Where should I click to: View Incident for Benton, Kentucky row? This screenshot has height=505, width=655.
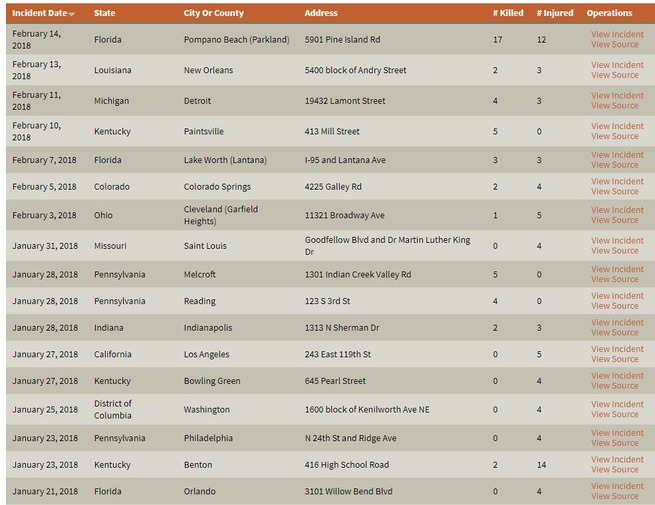pos(617,459)
